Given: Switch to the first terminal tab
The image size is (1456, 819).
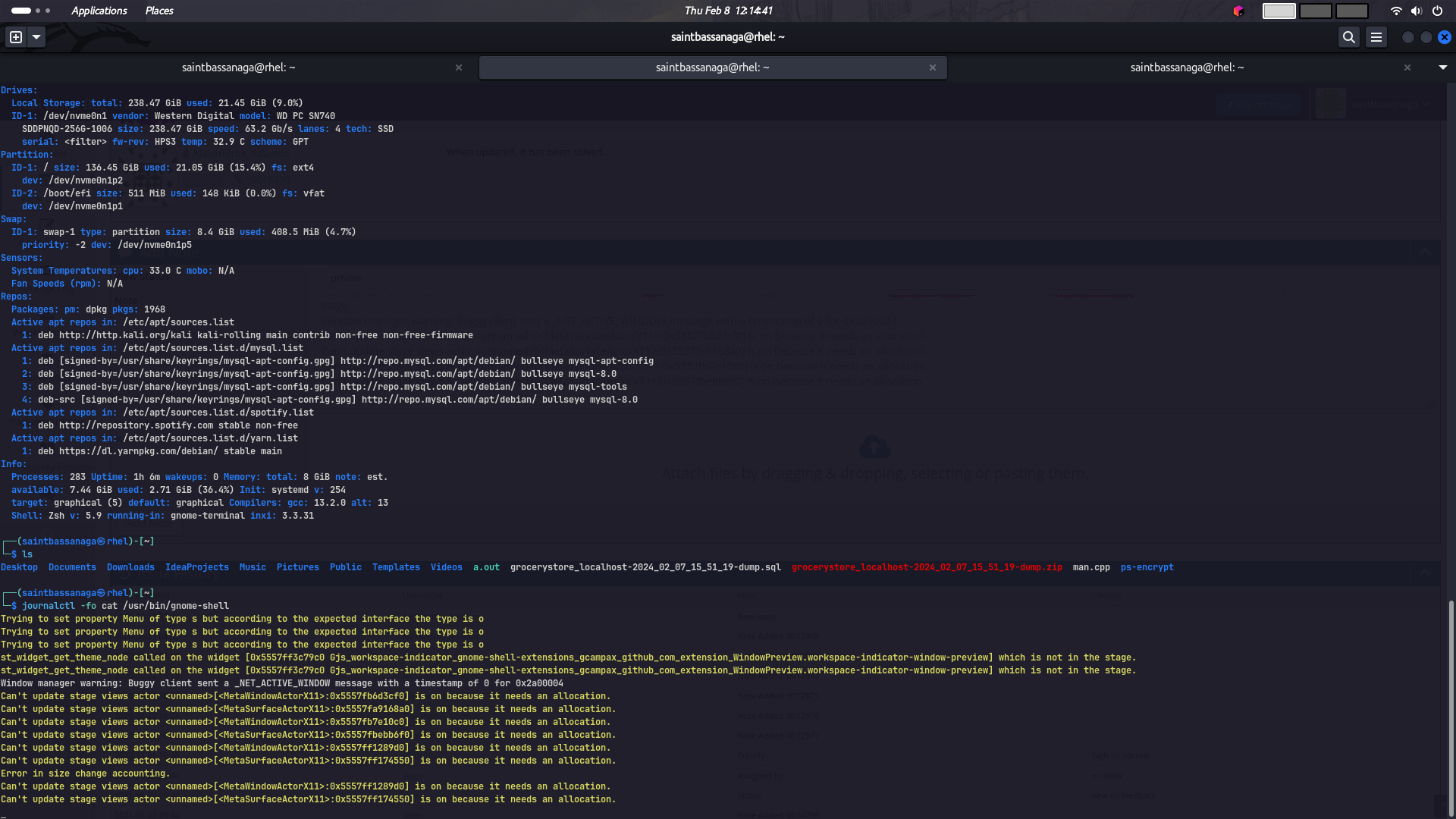Looking at the screenshot, I should pyautogui.click(x=238, y=67).
